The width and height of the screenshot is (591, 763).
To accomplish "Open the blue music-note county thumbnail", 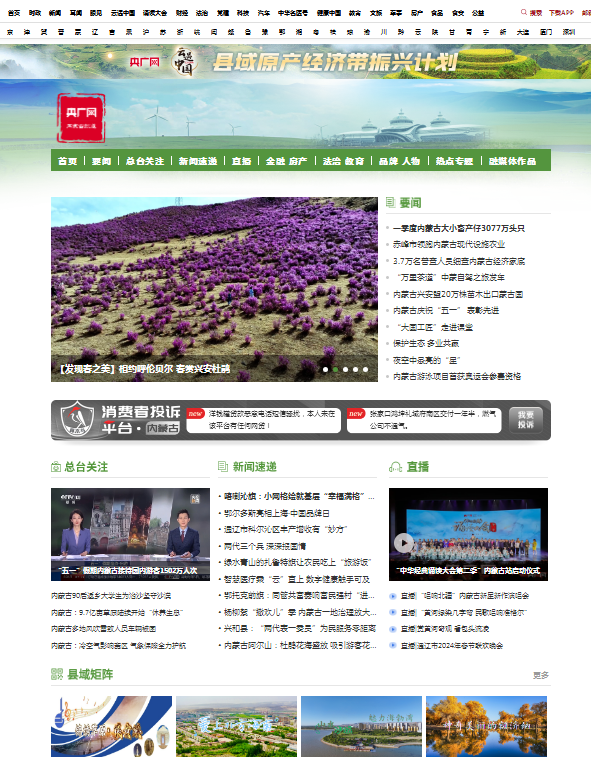I will tap(111, 726).
